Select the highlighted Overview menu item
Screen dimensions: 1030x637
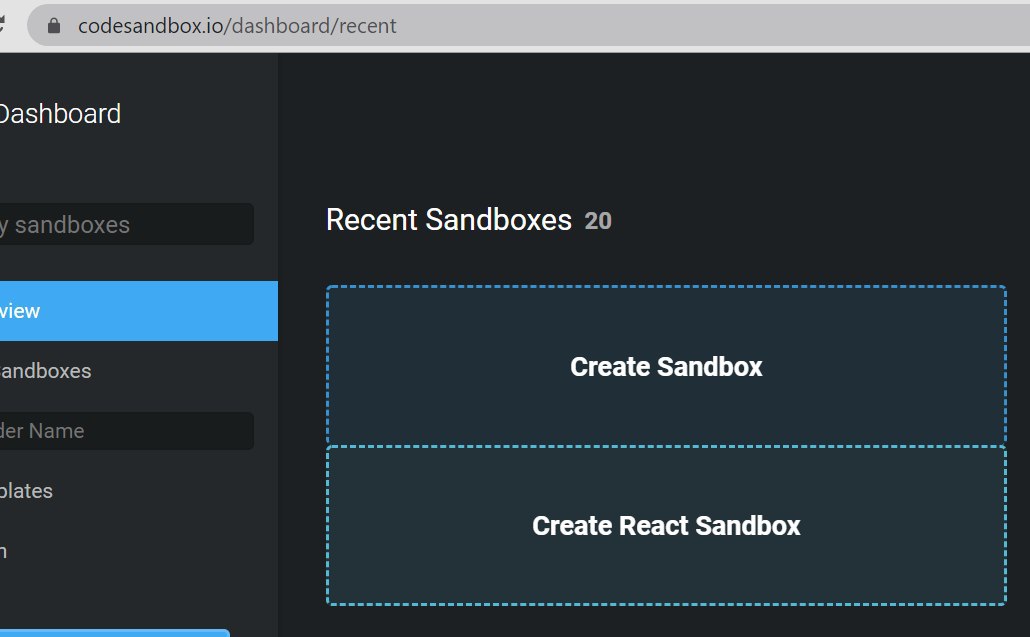coord(139,311)
